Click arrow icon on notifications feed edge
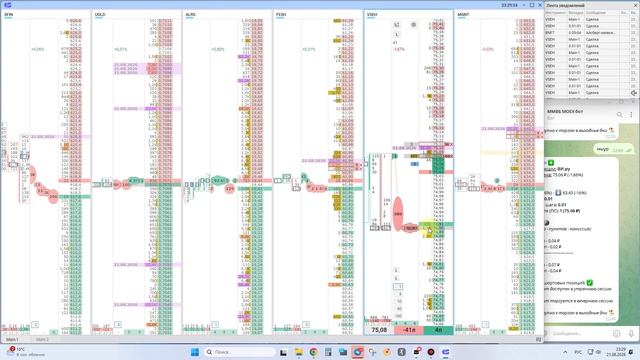 point(634,93)
